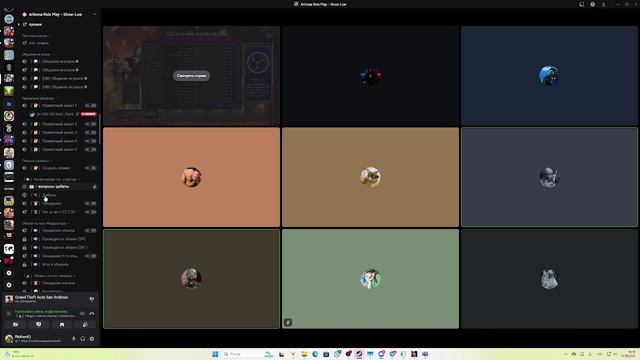Join voice channel Приватный канал 1
This screenshot has width=640, height=360.
(59, 105)
